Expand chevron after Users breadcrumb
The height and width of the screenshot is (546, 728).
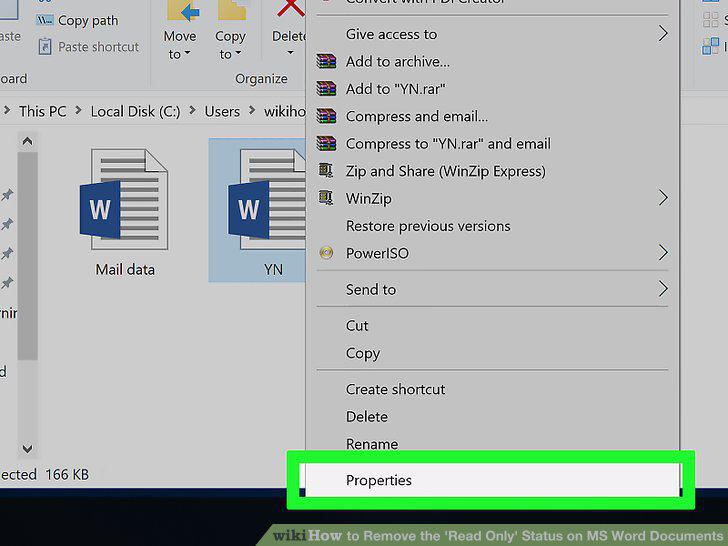pos(252,110)
